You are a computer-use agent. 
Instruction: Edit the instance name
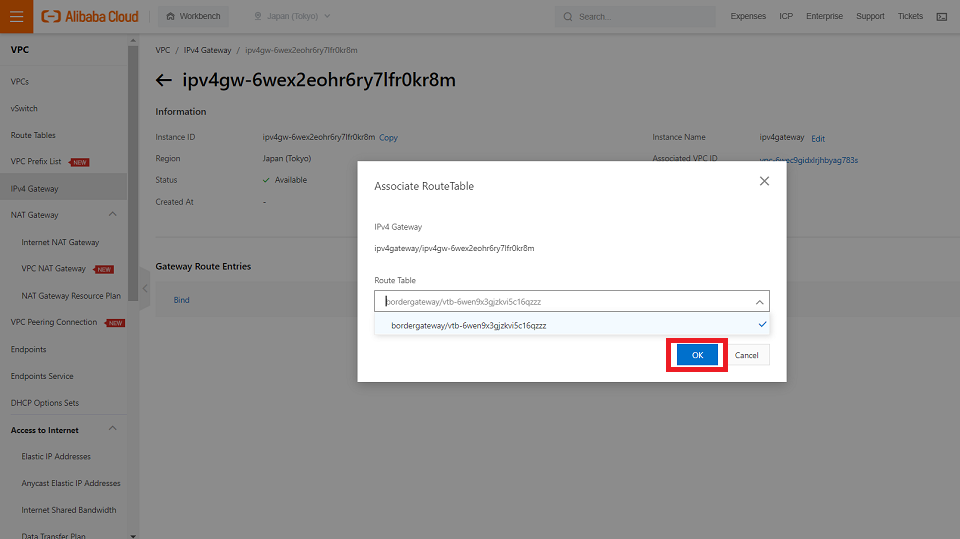(818, 138)
